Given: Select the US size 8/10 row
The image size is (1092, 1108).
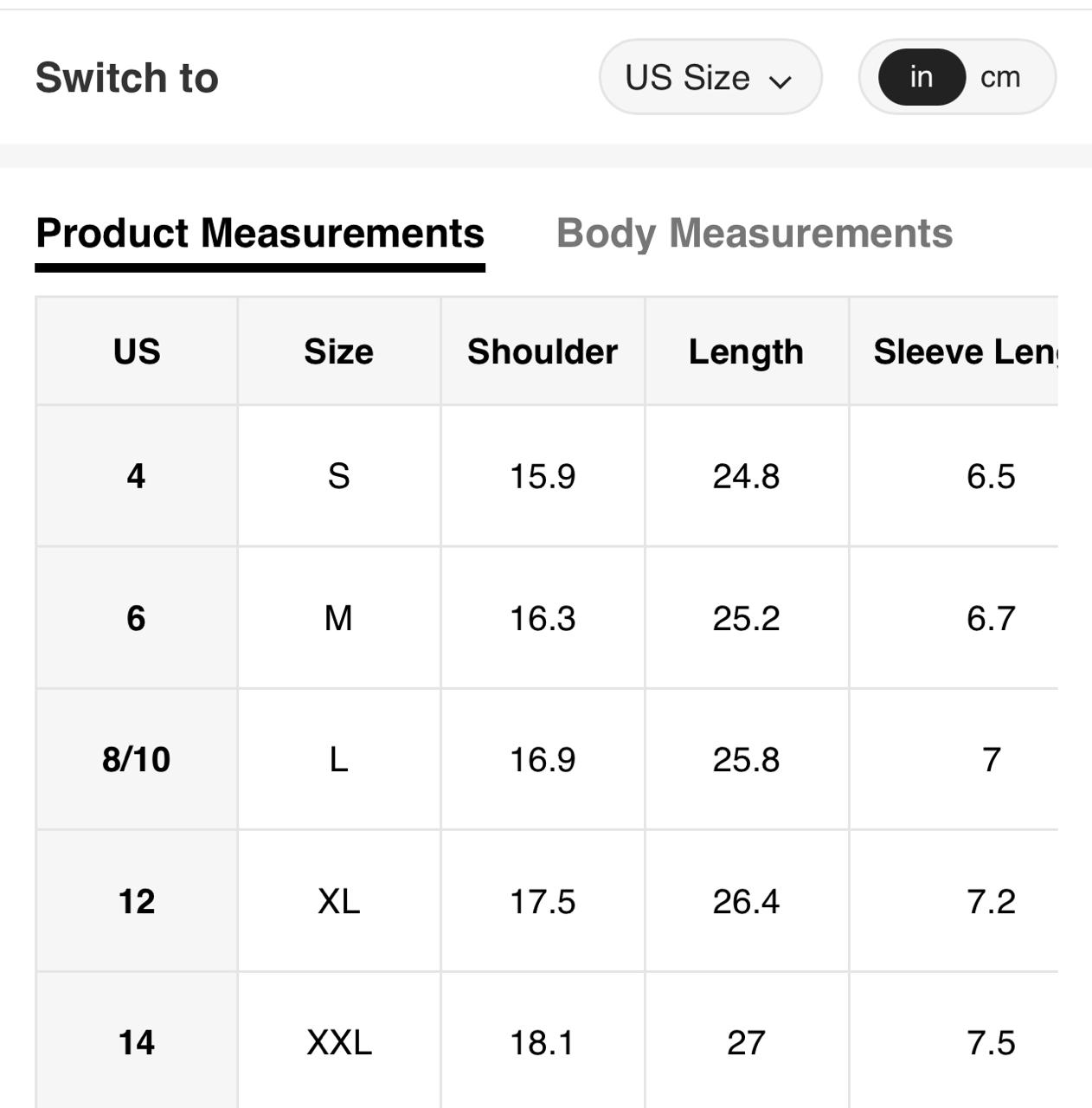Looking at the screenshot, I should point(136,759).
